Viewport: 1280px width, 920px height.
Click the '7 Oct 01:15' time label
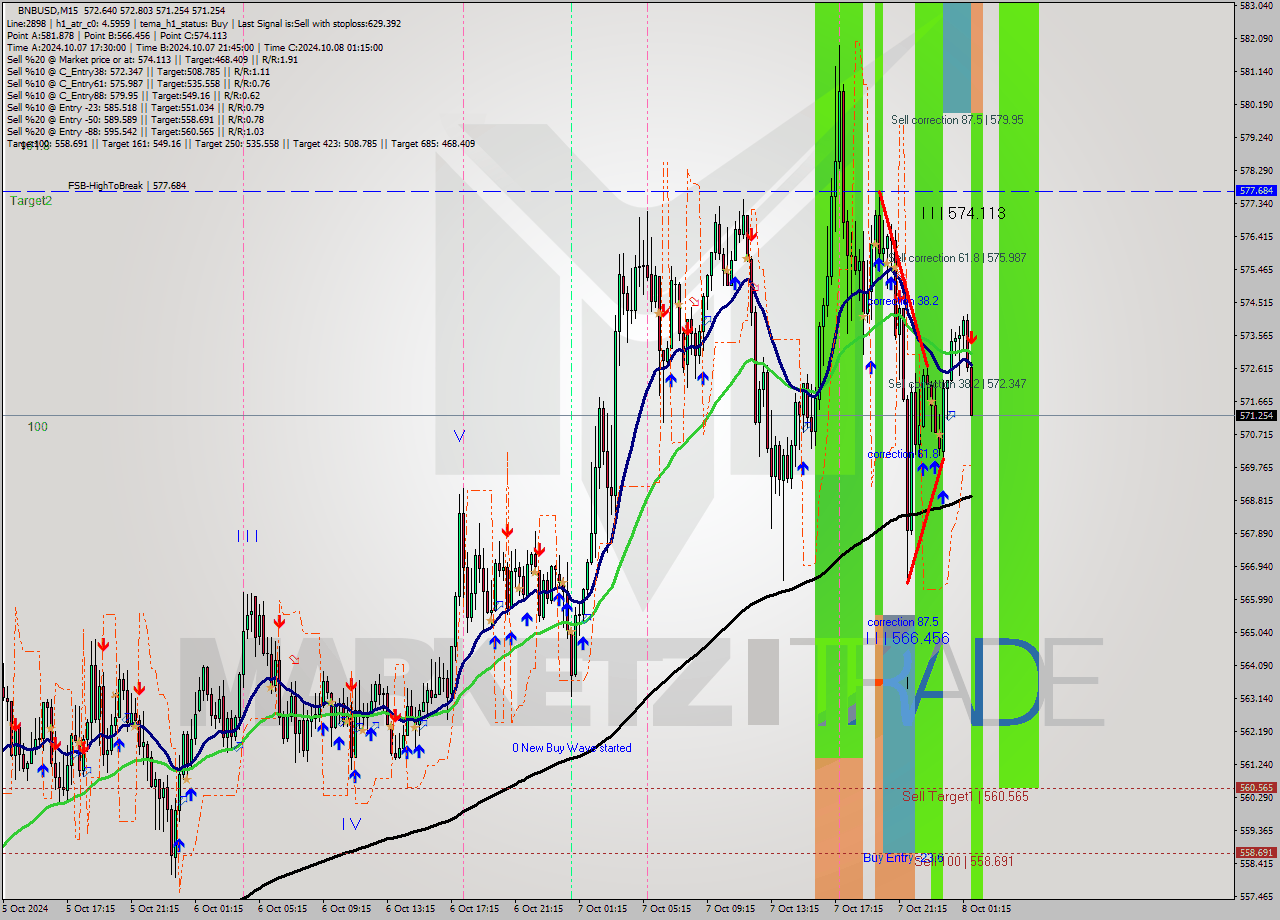[602, 909]
